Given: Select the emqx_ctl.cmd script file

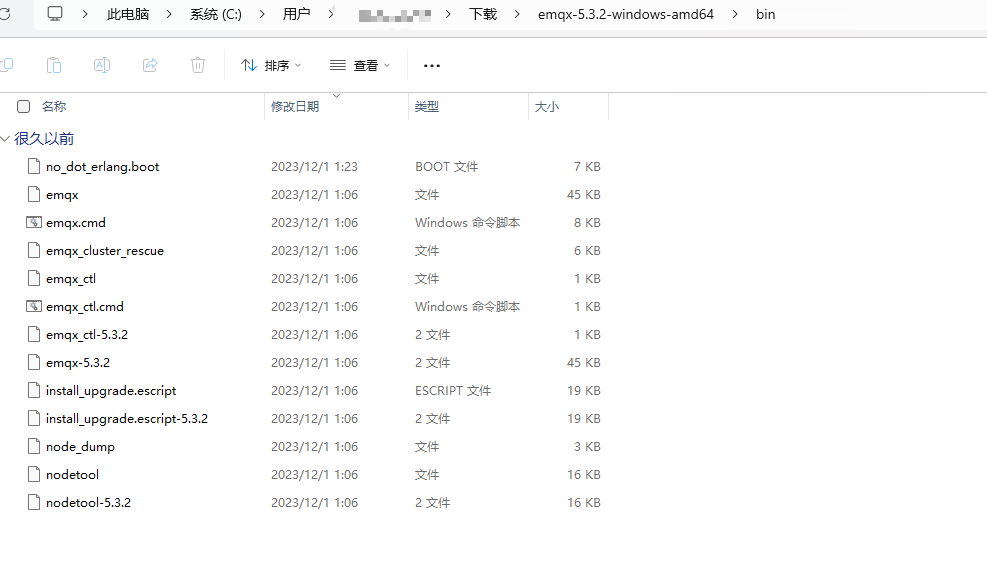Looking at the screenshot, I should (x=84, y=307).
